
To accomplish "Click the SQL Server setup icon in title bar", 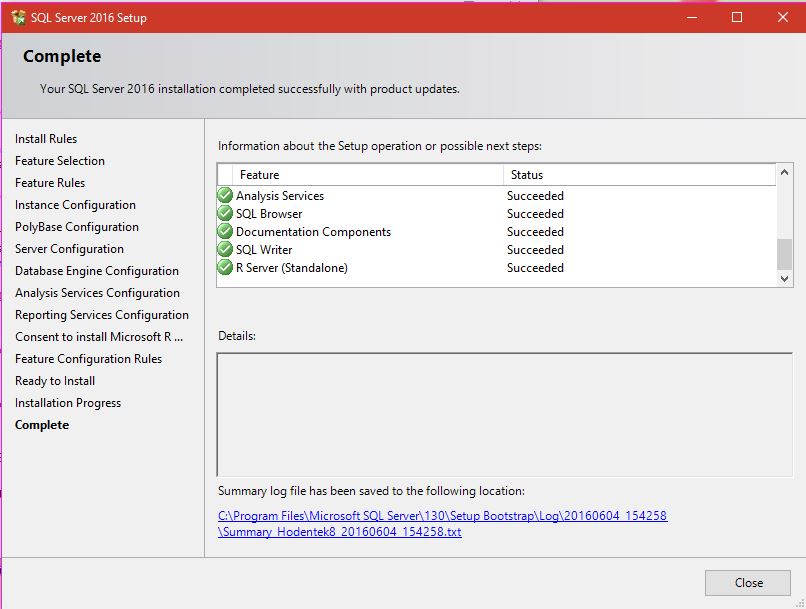I will [x=17, y=17].
